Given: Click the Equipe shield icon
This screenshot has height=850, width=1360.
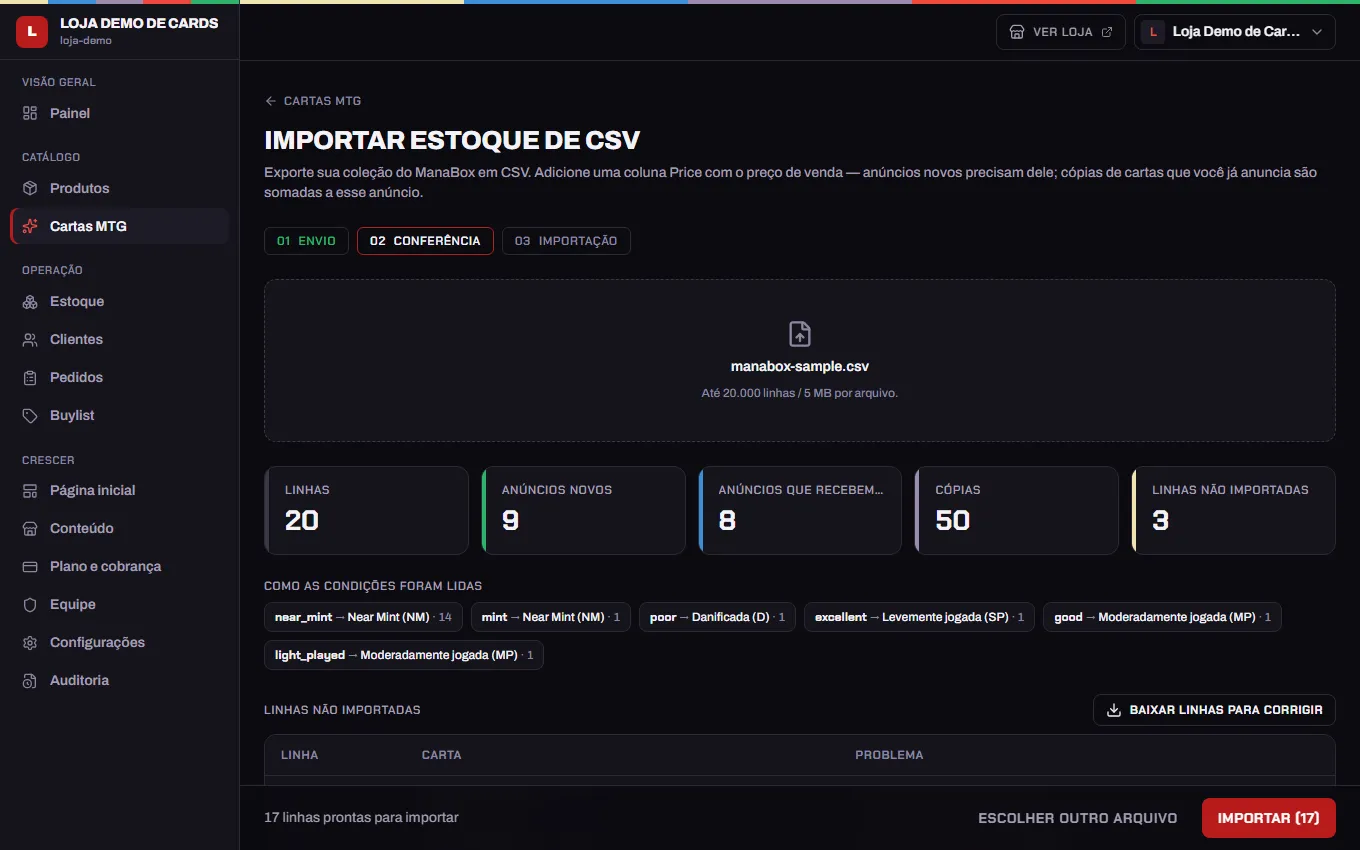Looking at the screenshot, I should tap(30, 604).
